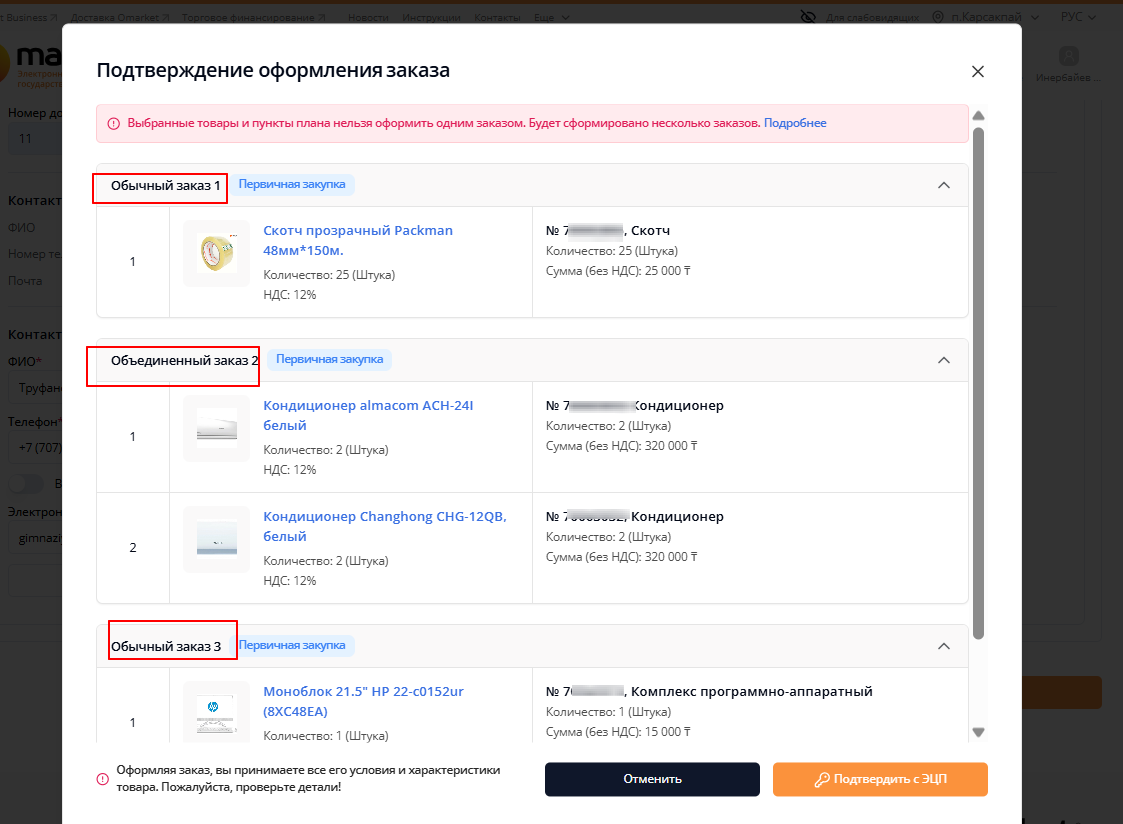Click the Скотч plan item number line
The width and height of the screenshot is (1123, 824).
(608, 231)
